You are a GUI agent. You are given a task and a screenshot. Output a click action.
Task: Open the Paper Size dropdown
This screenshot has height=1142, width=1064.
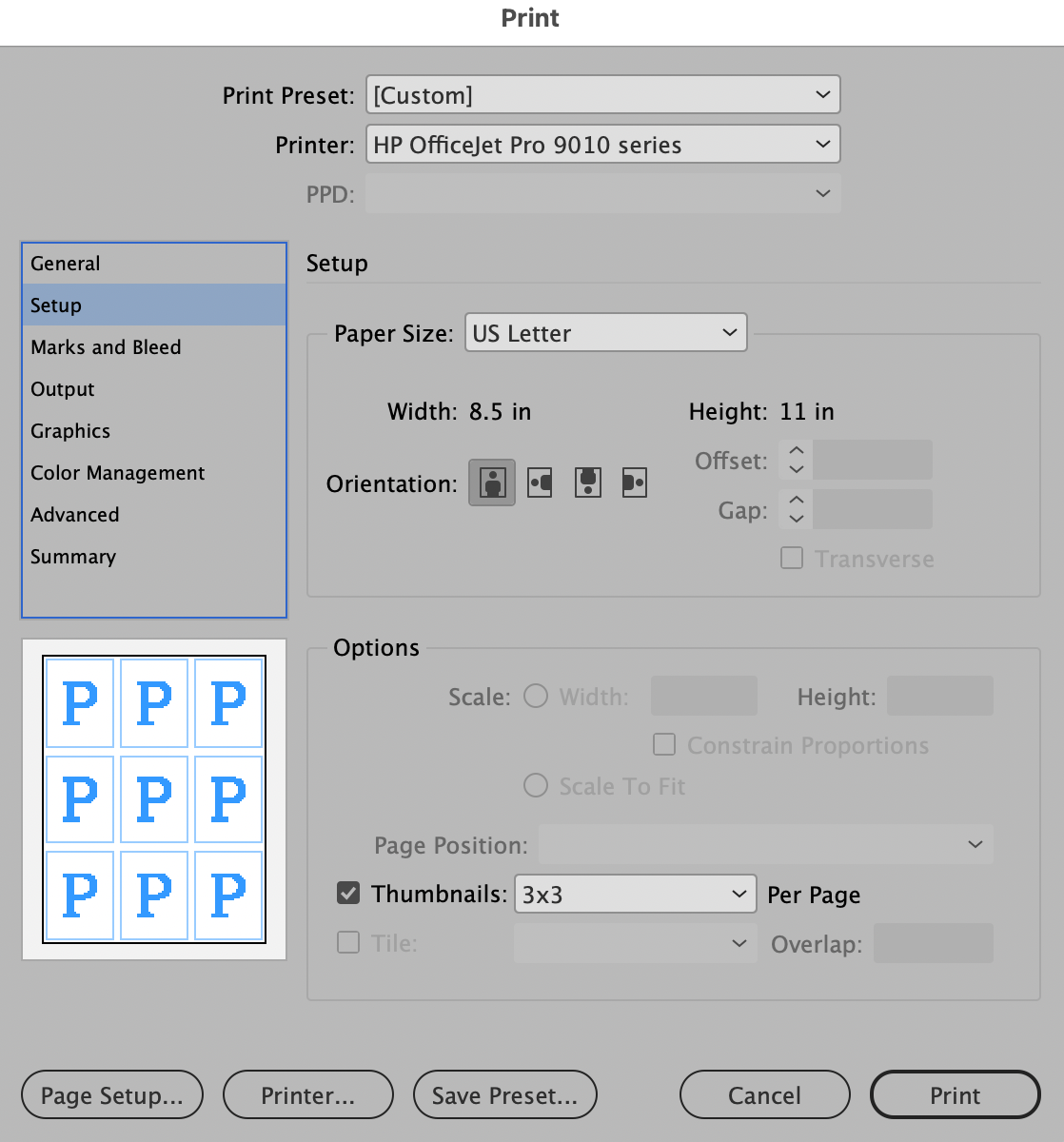605,333
